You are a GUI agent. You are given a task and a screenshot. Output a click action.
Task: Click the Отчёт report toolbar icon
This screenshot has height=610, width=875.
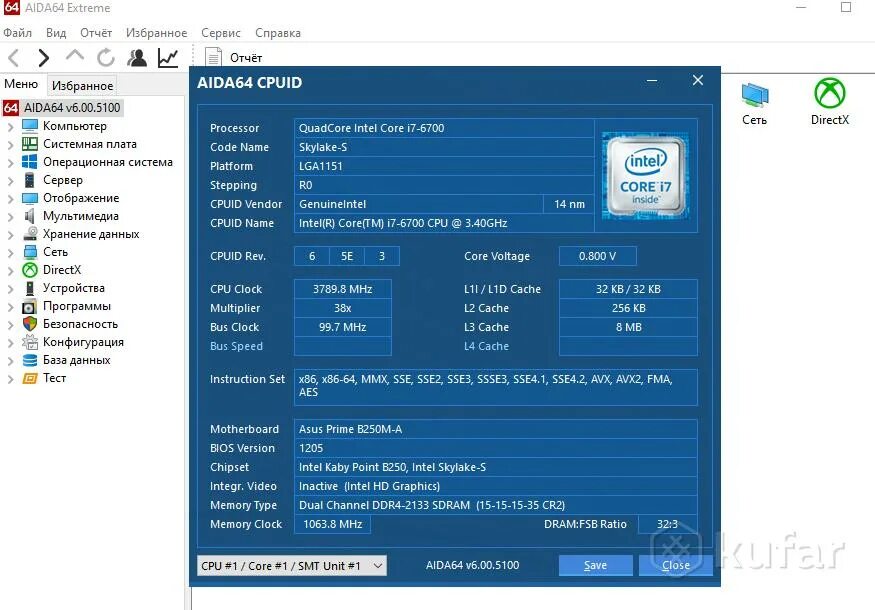[213, 57]
